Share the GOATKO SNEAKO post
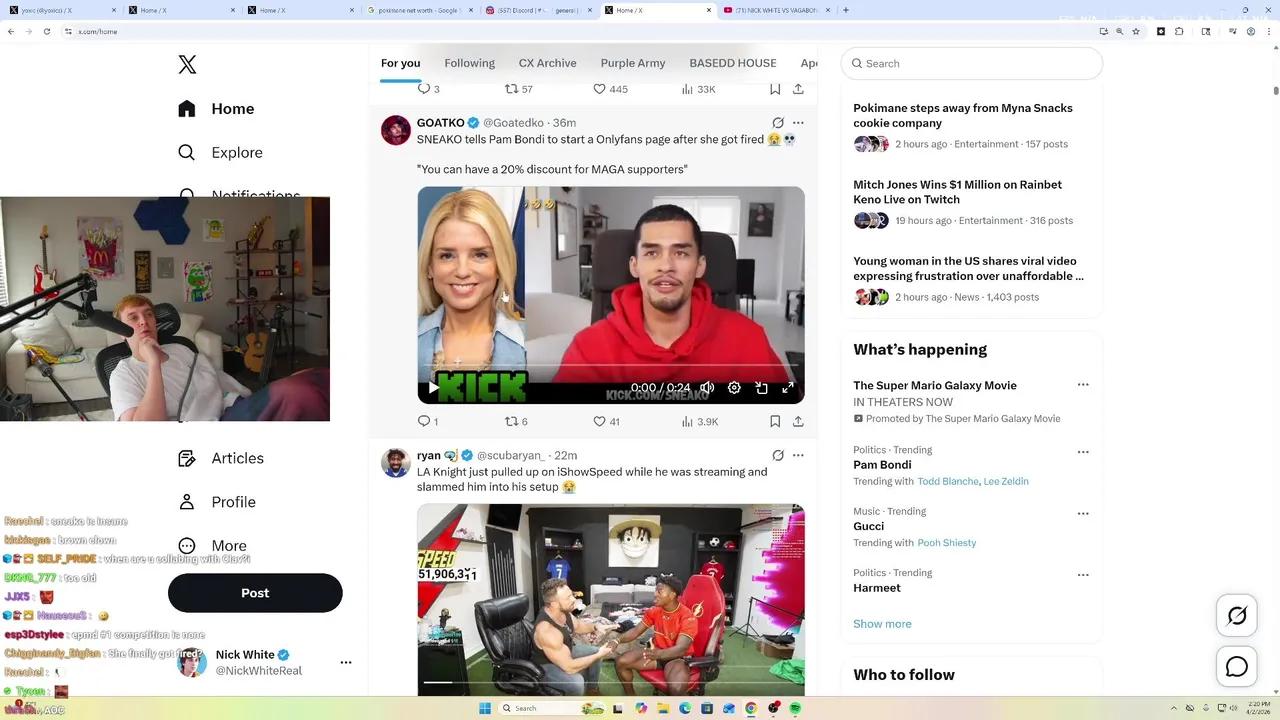The width and height of the screenshot is (1280, 720). point(798,421)
